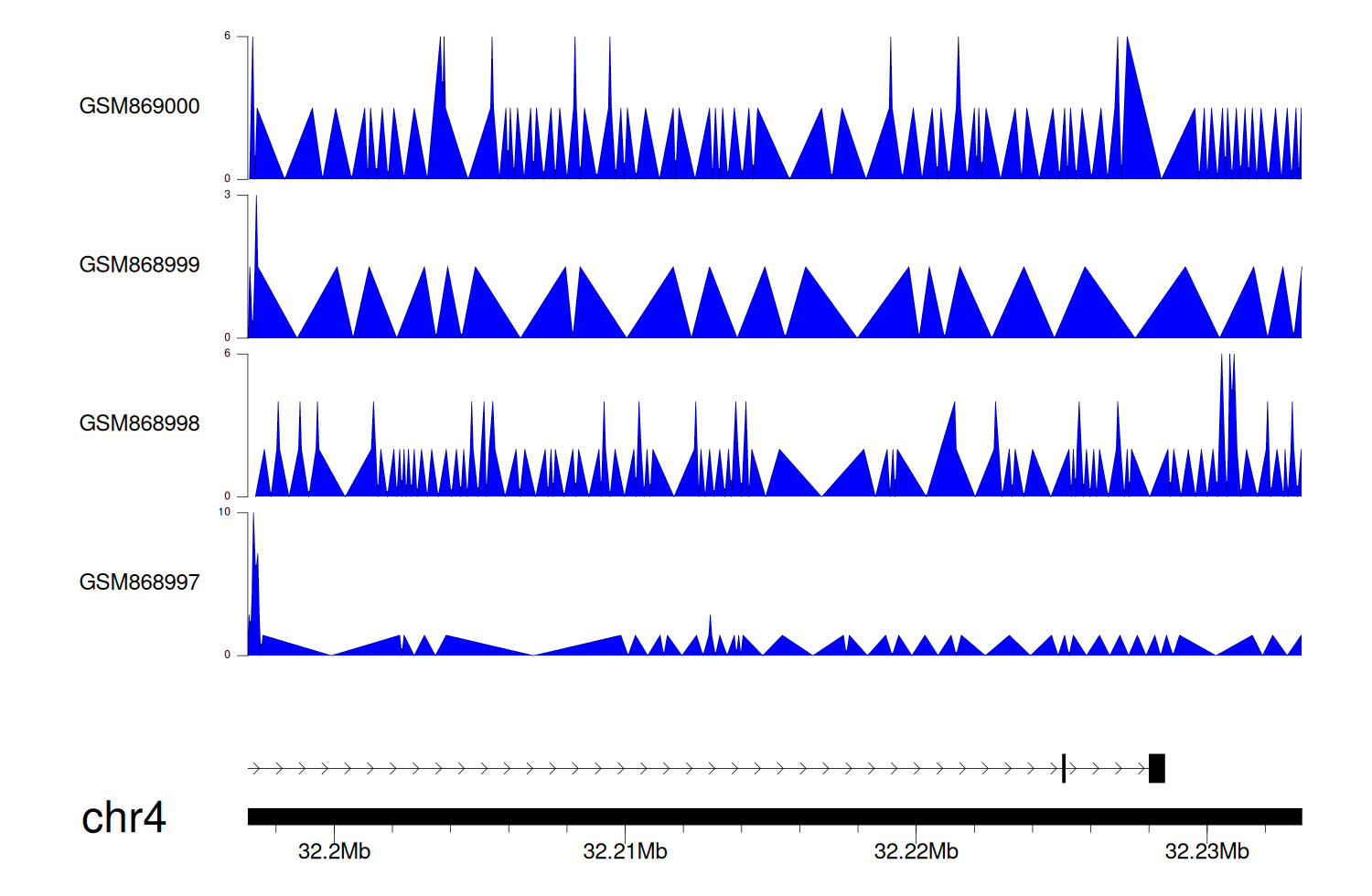
Task: Click the 32.2Mb axis position label
Action: click(x=334, y=852)
